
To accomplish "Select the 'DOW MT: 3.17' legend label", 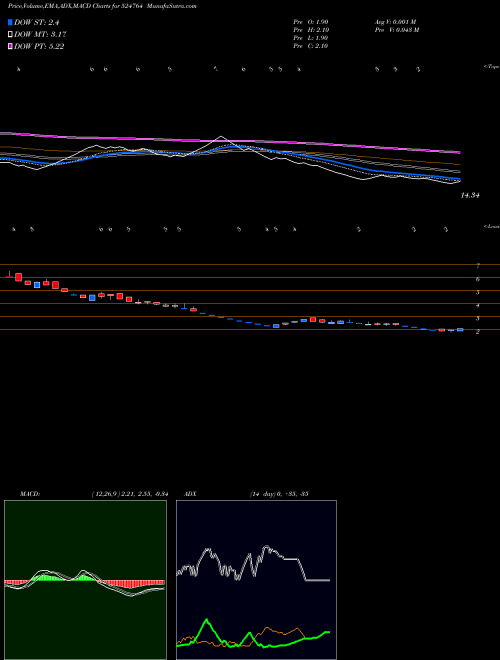I will tap(40, 34).
